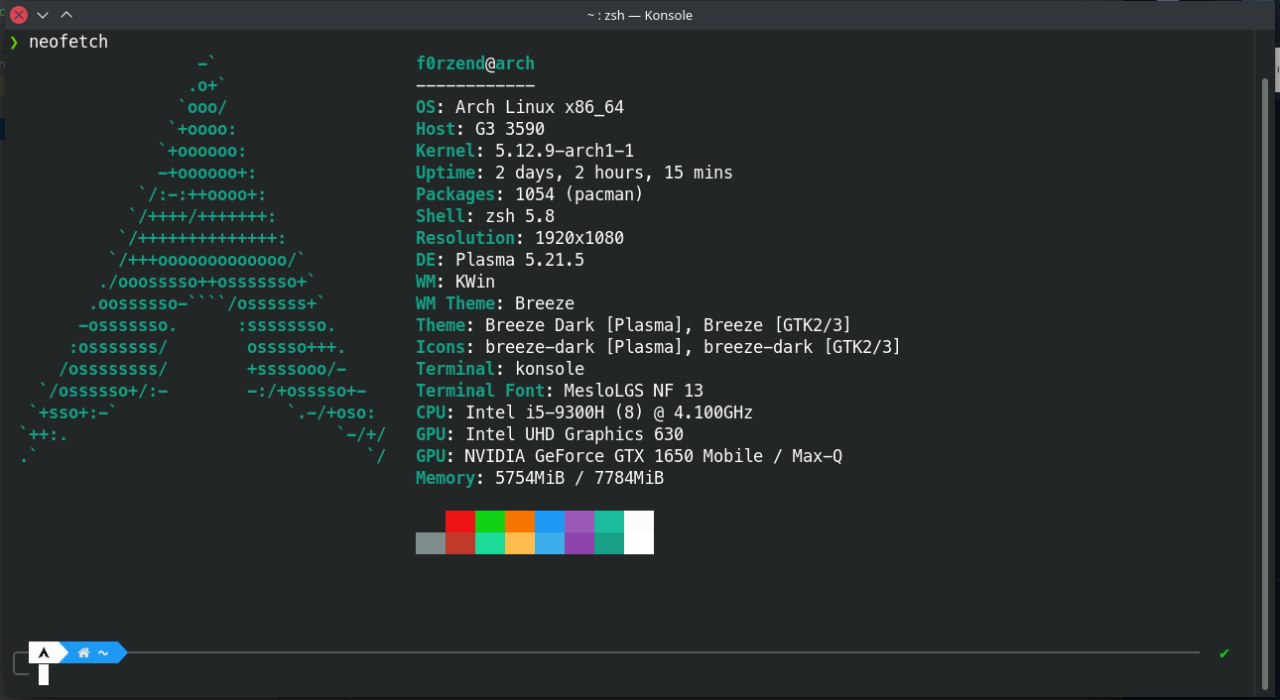1280x700 pixels.
Task: Select the orange swatch in the top row
Action: [520, 521]
